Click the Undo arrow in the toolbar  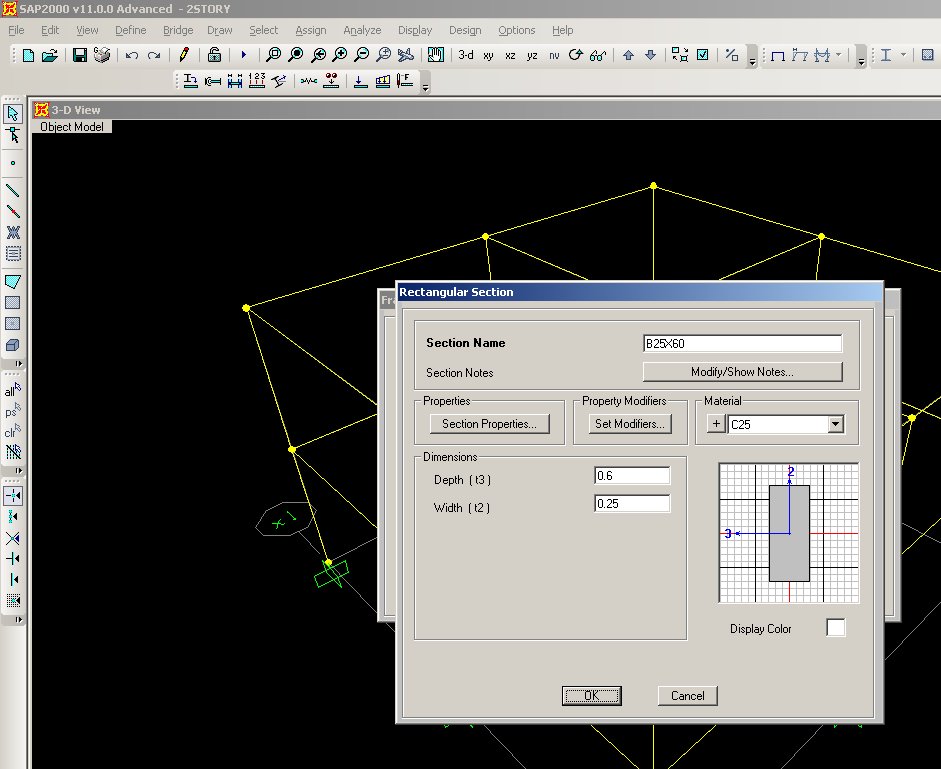[x=132, y=55]
